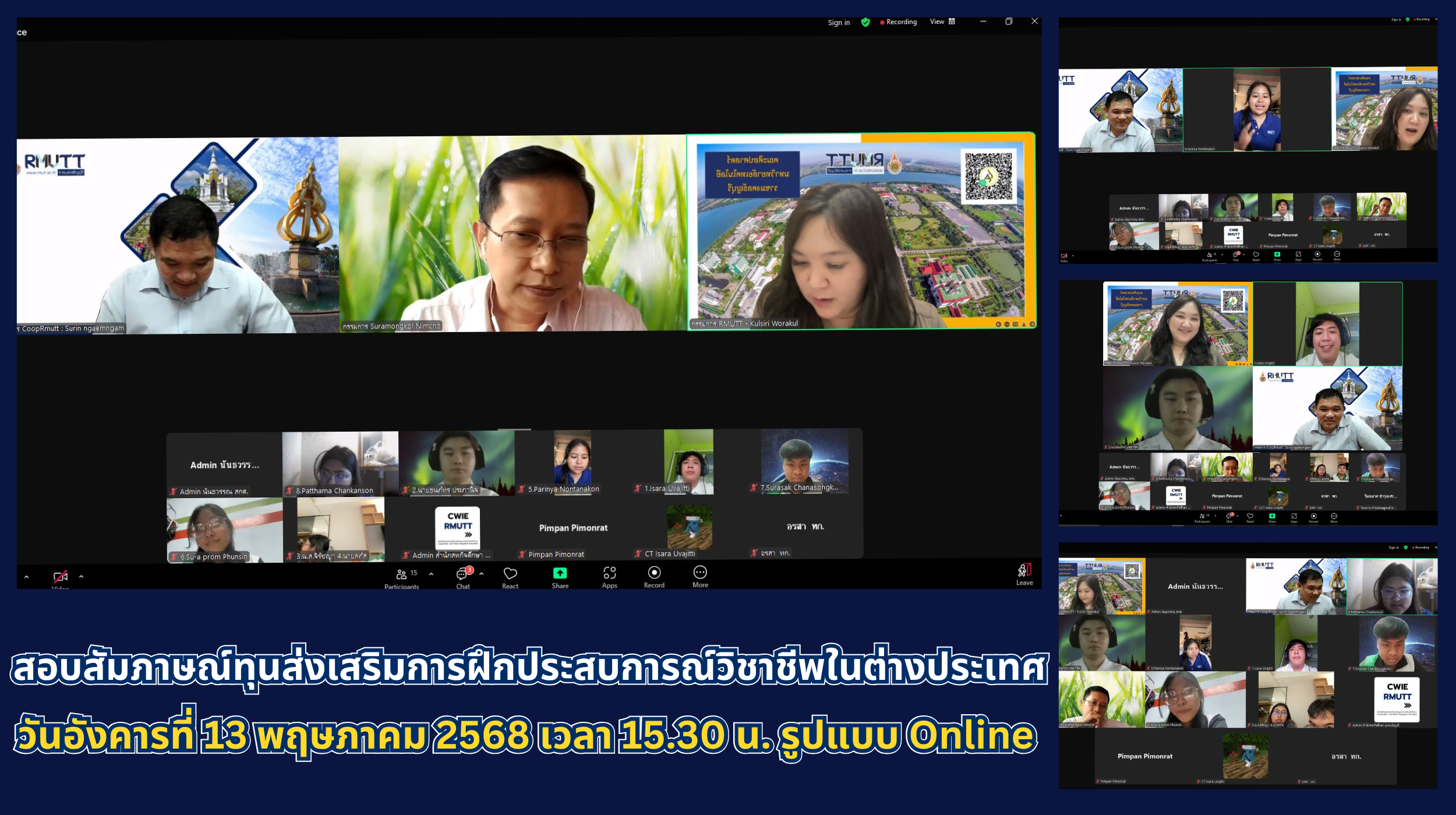This screenshot has width=1456, height=815.
Task: Open the Chat panel with unread badge
Action: click(x=463, y=578)
